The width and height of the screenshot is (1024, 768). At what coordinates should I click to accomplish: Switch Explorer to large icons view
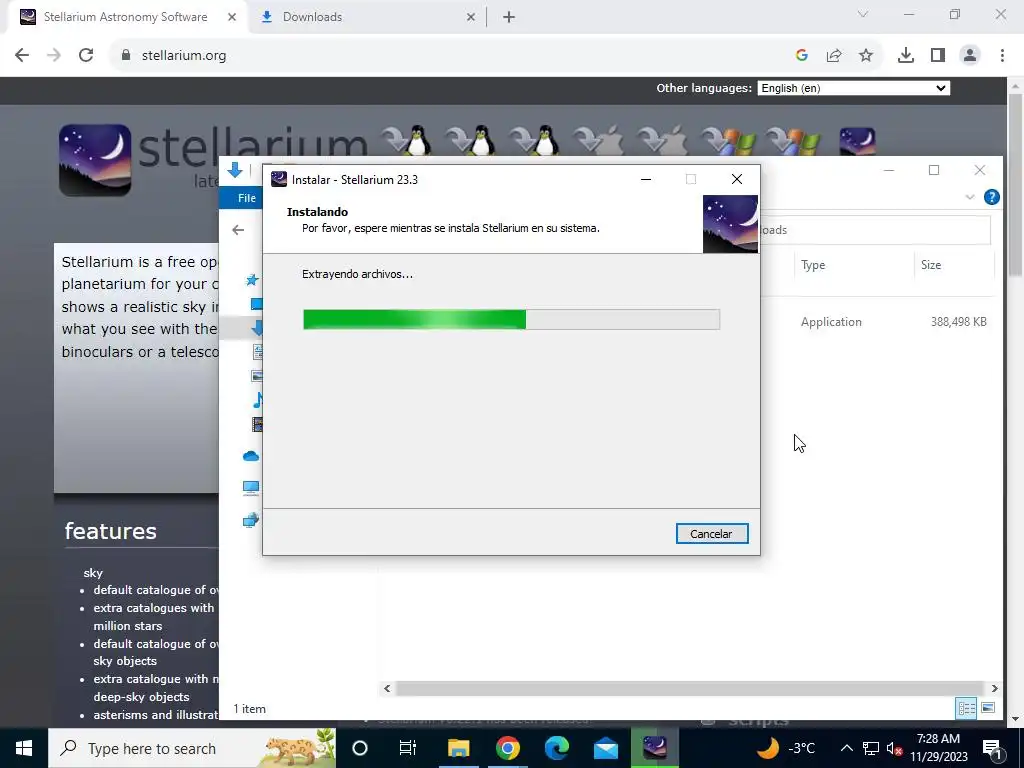point(988,708)
